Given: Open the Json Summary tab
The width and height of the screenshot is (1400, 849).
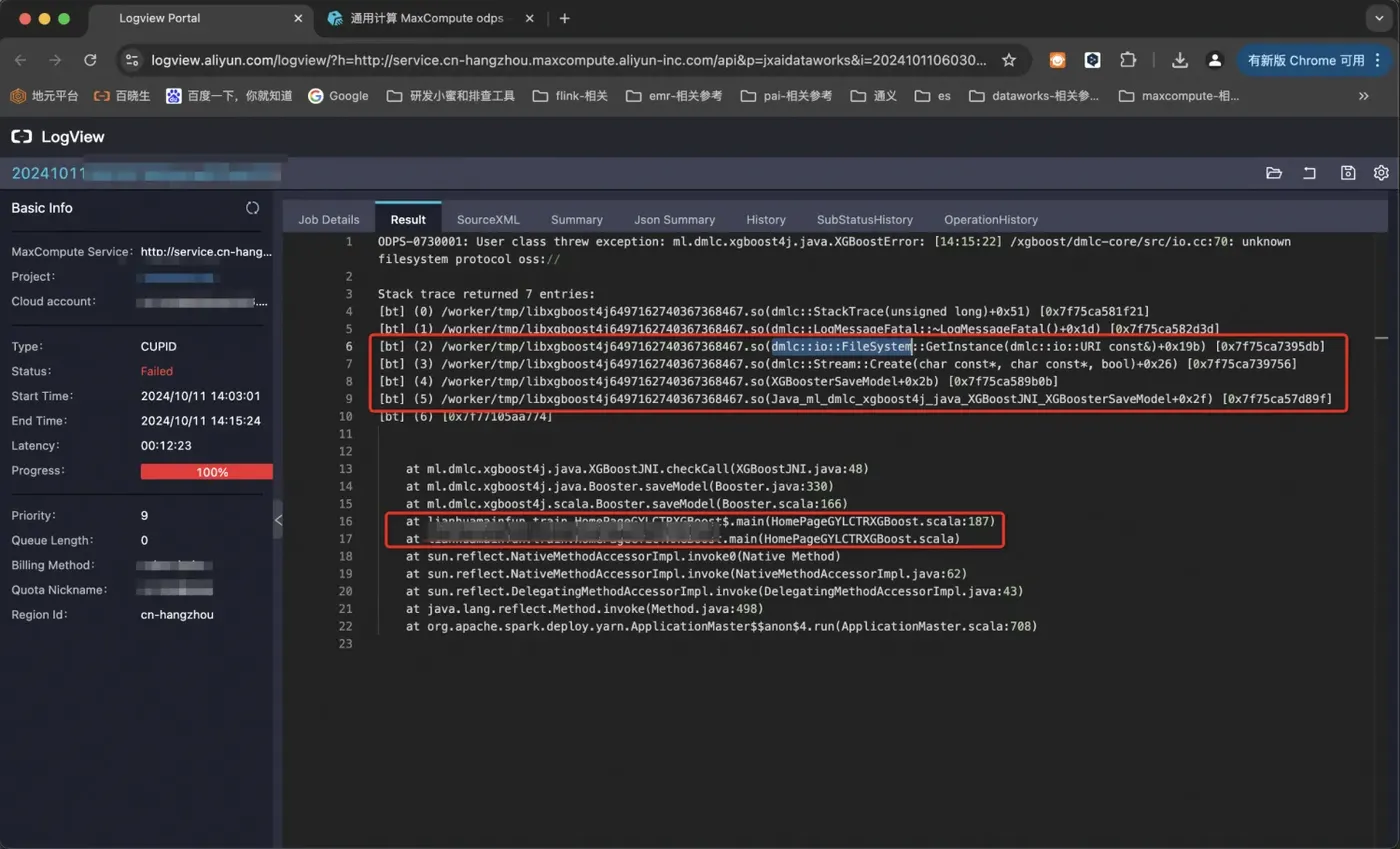Looking at the screenshot, I should (674, 219).
